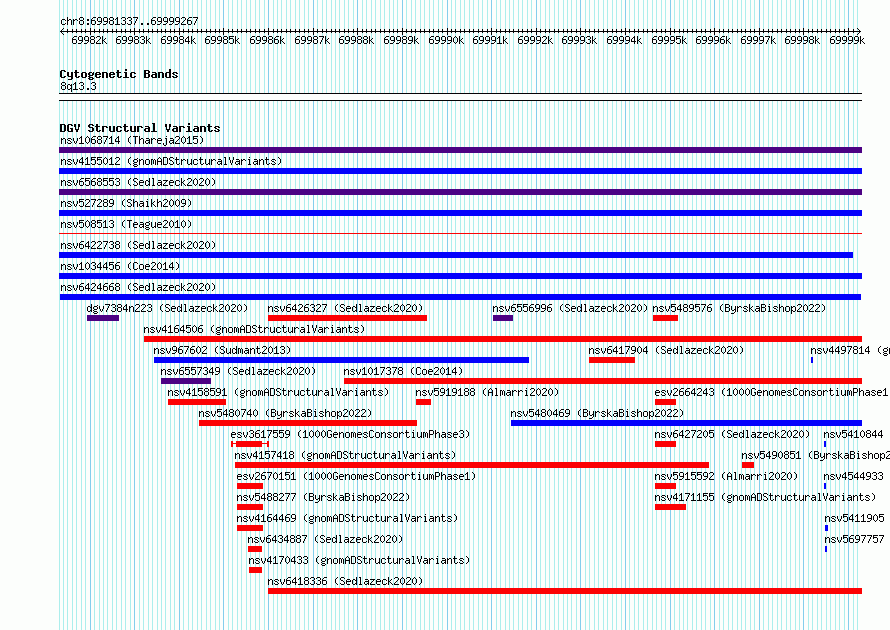The image size is (890, 630).
Task: Click the thin red line under nsv508513
Action: click(x=460, y=233)
